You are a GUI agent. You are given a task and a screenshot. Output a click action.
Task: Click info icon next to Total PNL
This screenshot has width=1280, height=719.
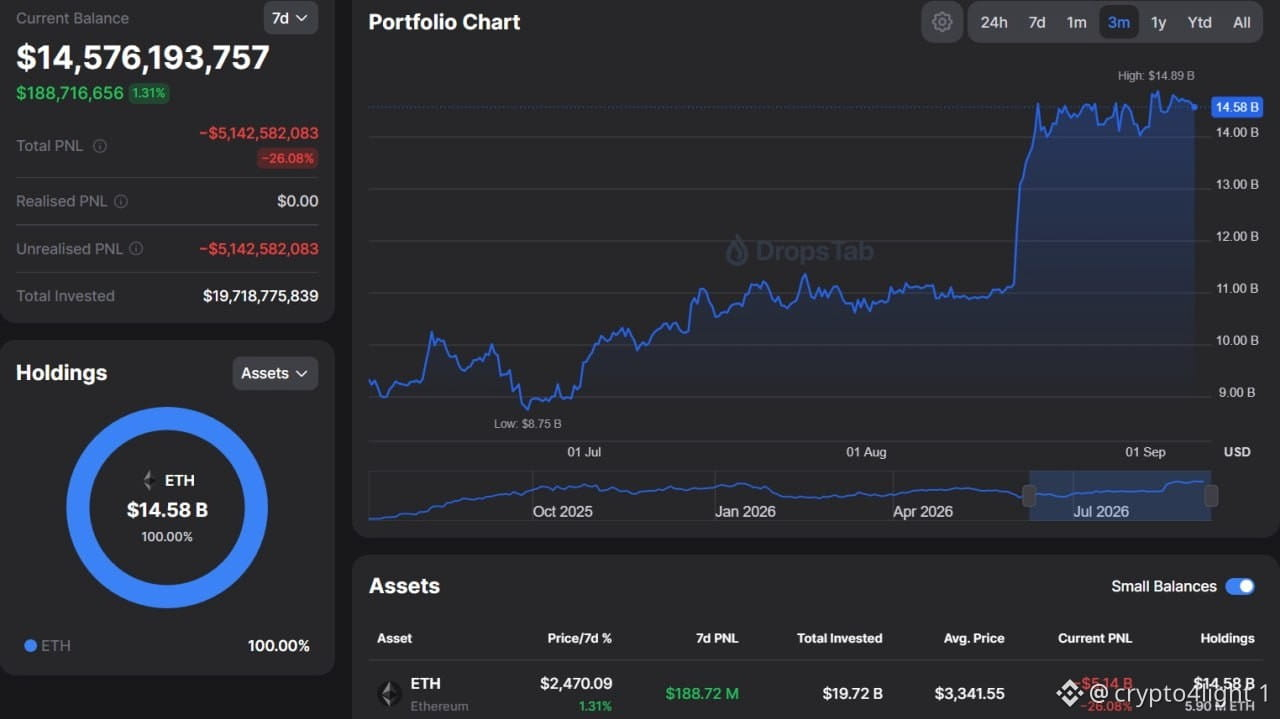100,146
